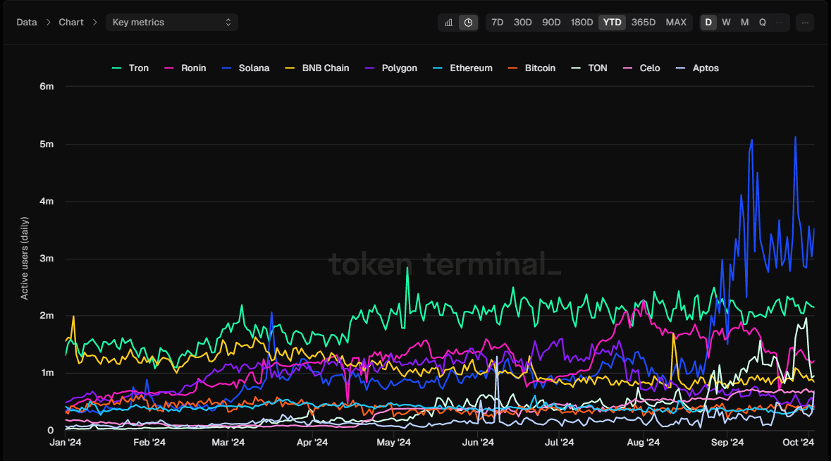Select the 7D time range
The image size is (832, 462).
[497, 22]
